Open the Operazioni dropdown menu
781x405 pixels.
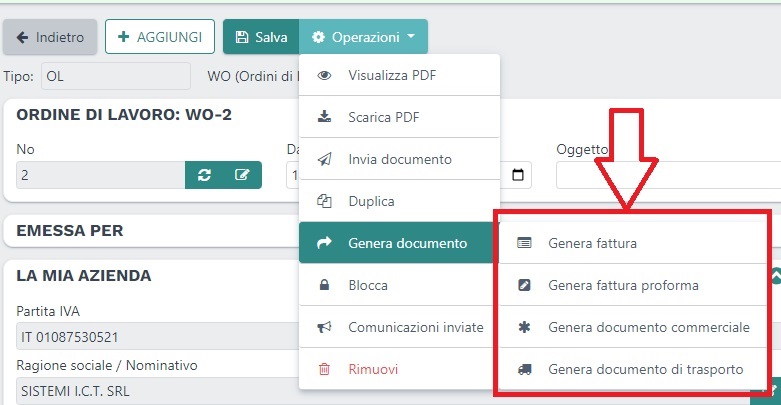click(363, 37)
